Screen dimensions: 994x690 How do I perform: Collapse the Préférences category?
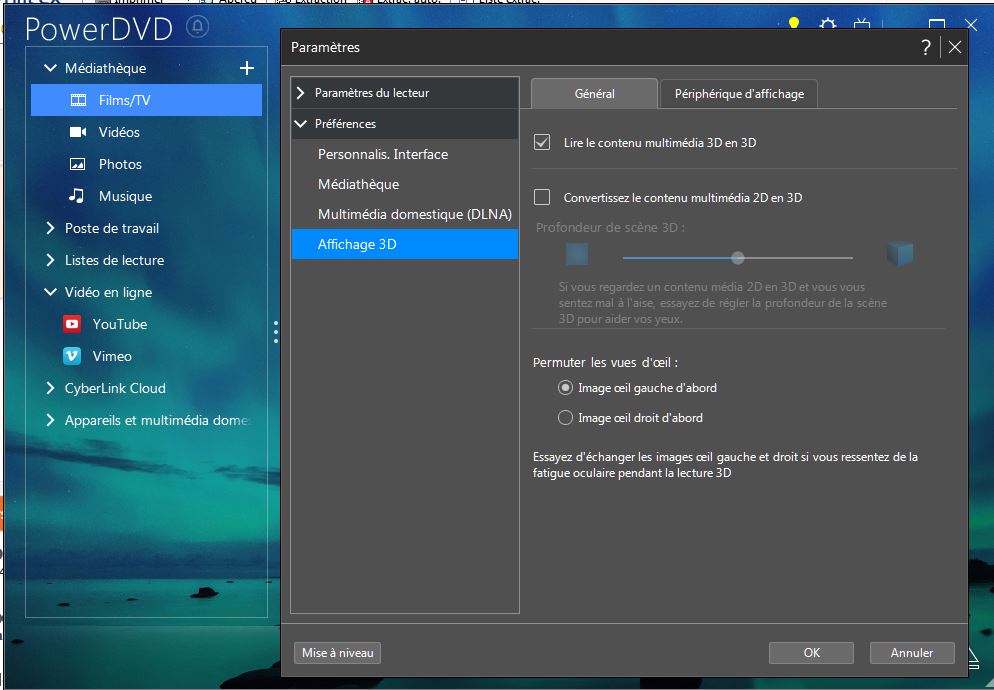[300, 124]
